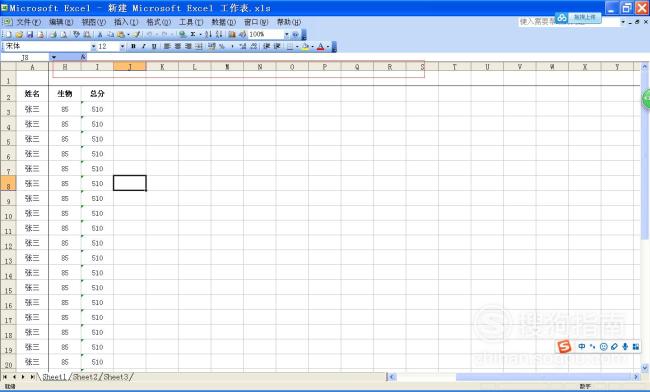Viewport: 650px width, 392px height.
Task: Apply Merge and Center to cells
Action: [199, 46]
